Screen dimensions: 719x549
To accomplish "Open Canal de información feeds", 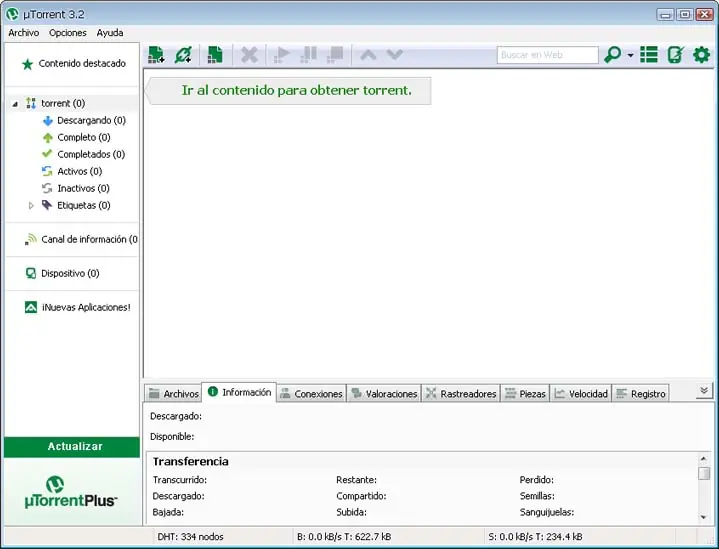I will point(89,239).
